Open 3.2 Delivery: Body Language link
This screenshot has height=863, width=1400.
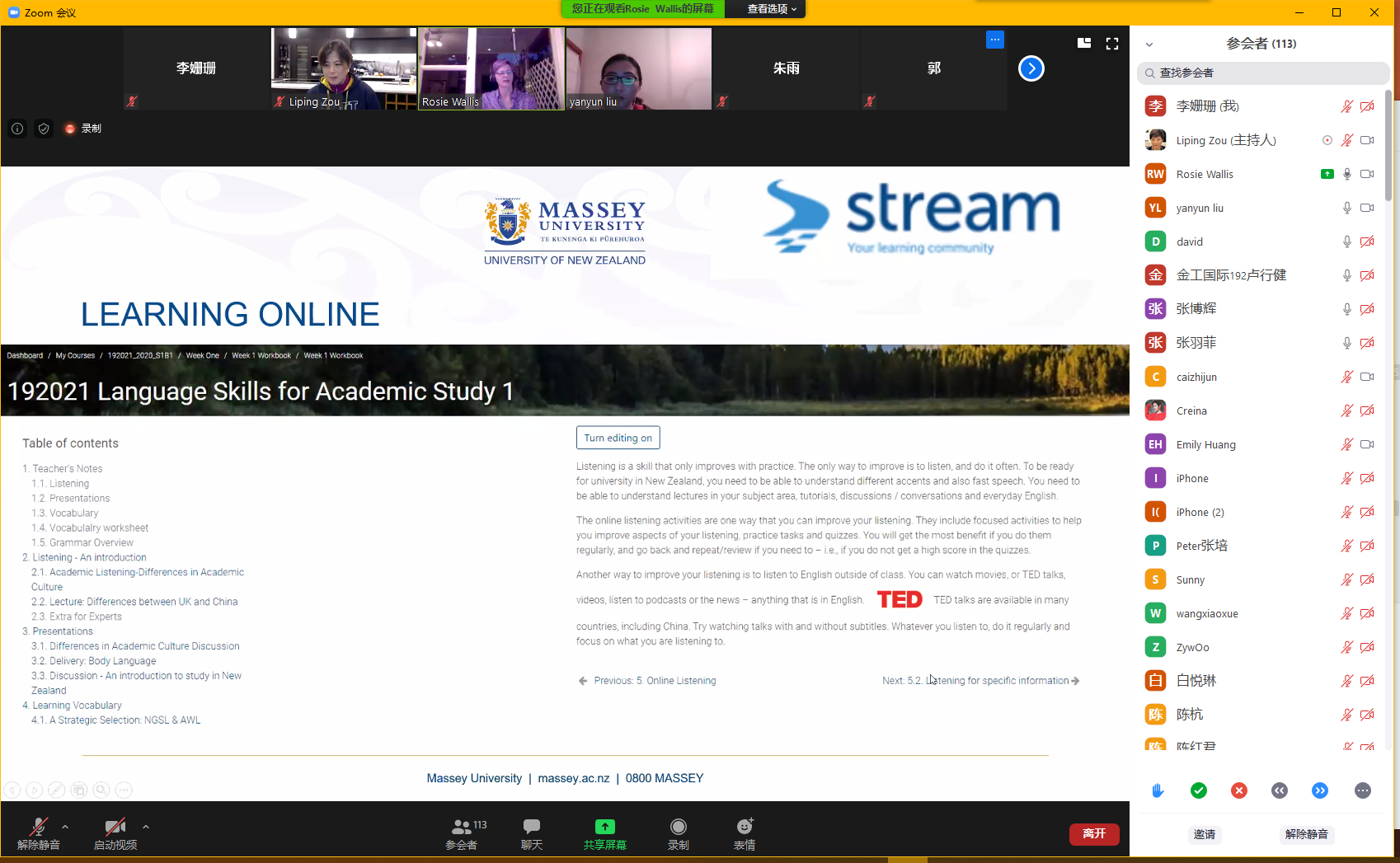coord(94,661)
